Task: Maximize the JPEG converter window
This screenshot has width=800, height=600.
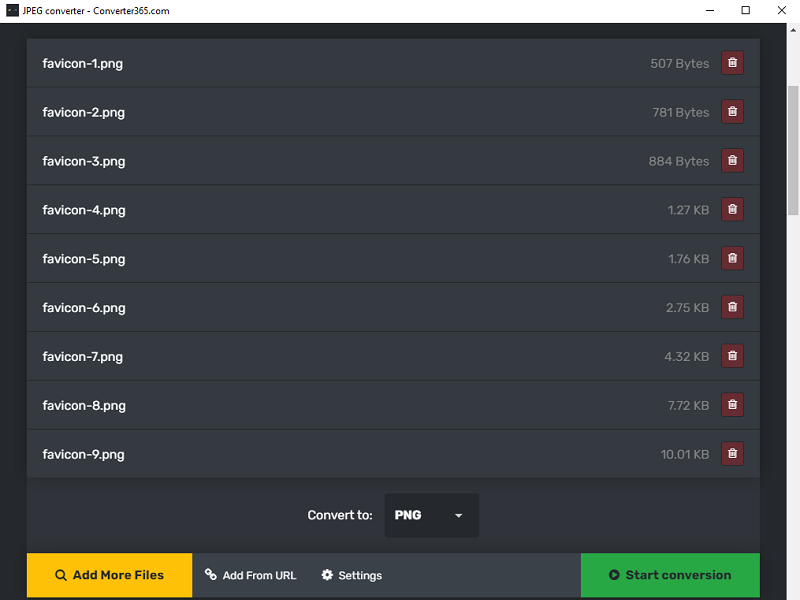Action: click(745, 10)
